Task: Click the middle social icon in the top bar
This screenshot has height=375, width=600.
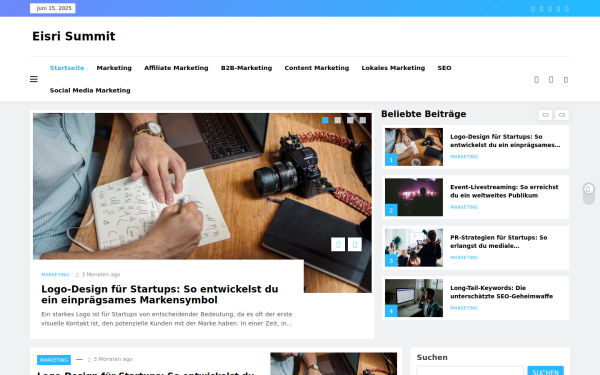Action: 550,9
